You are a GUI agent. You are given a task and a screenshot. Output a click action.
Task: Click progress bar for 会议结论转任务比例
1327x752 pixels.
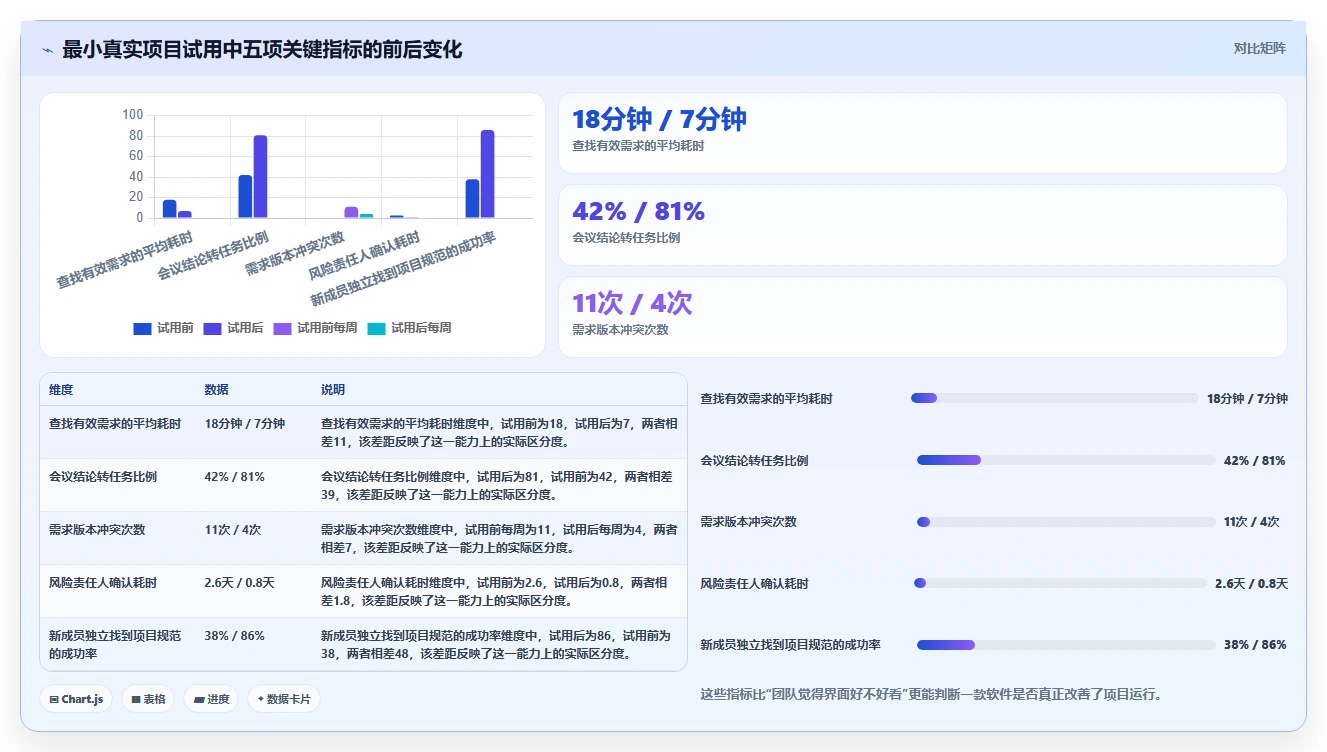(x=1066, y=460)
